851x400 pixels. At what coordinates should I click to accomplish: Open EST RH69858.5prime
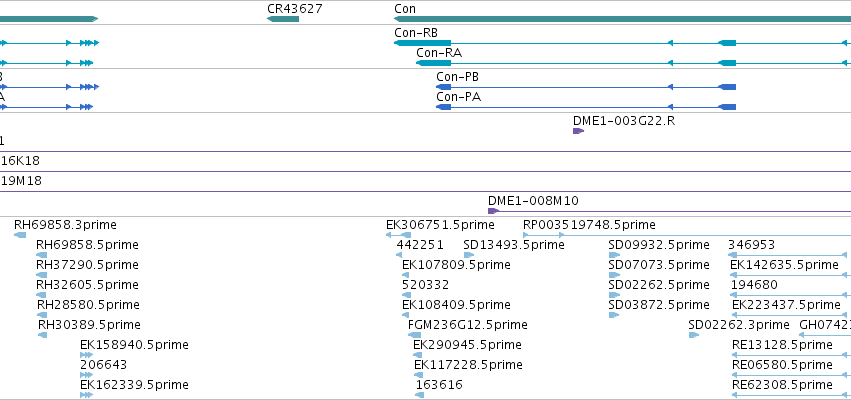click(x=41, y=255)
